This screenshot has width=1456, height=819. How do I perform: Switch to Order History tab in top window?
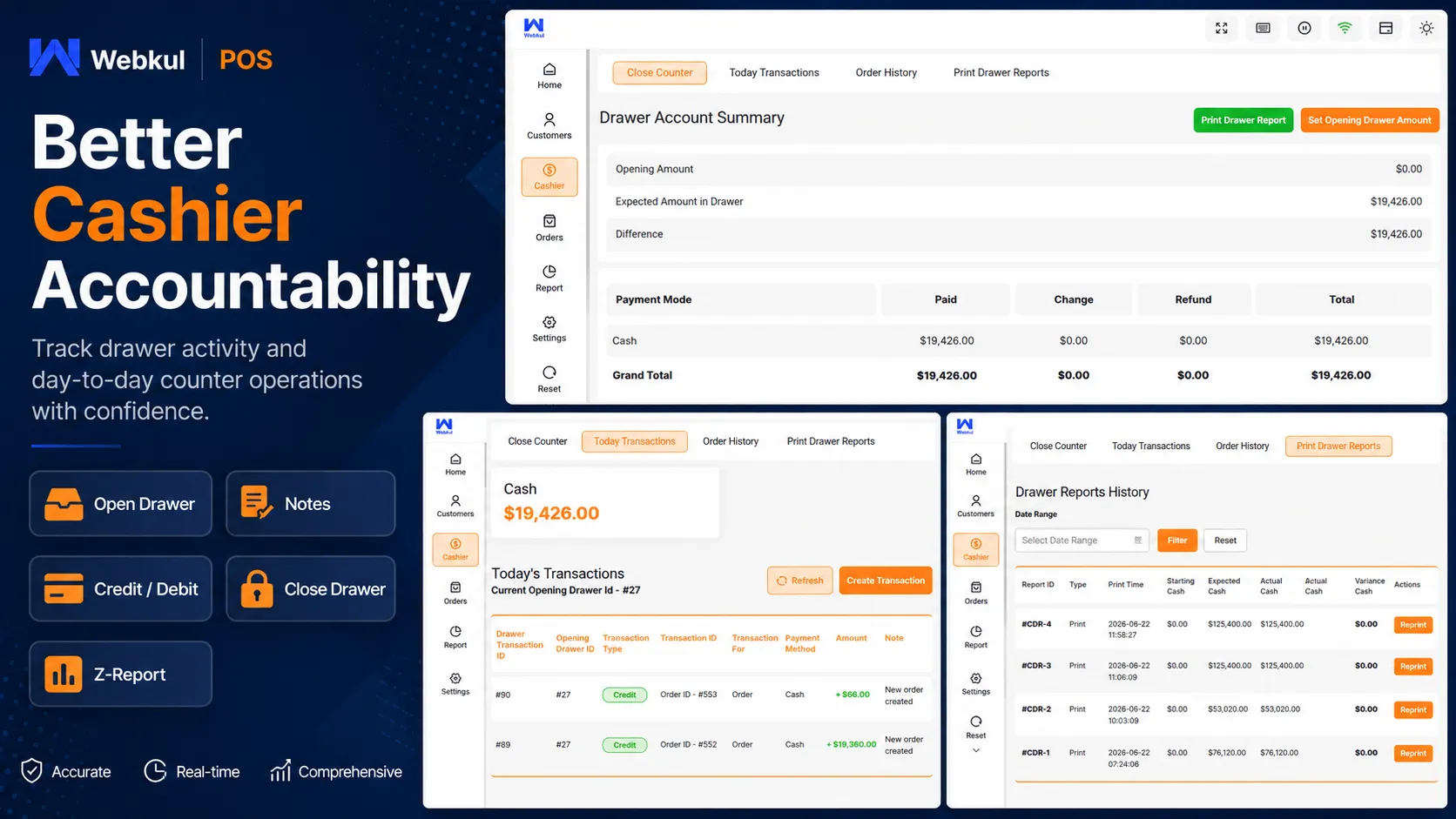click(x=886, y=73)
